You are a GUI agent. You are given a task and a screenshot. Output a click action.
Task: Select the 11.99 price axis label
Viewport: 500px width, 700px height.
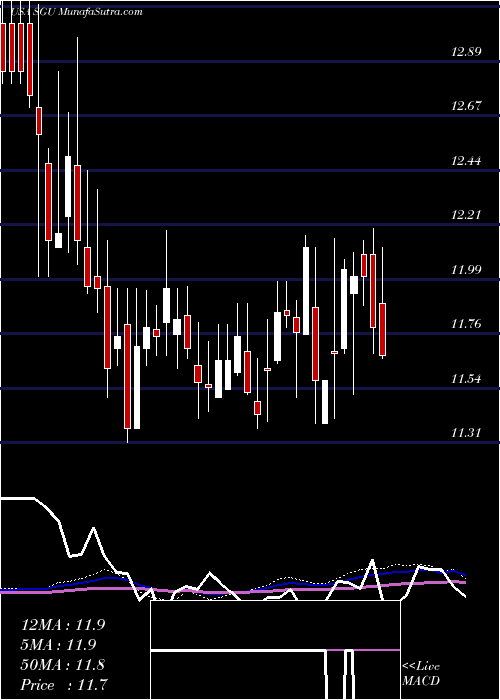[x=466, y=269]
